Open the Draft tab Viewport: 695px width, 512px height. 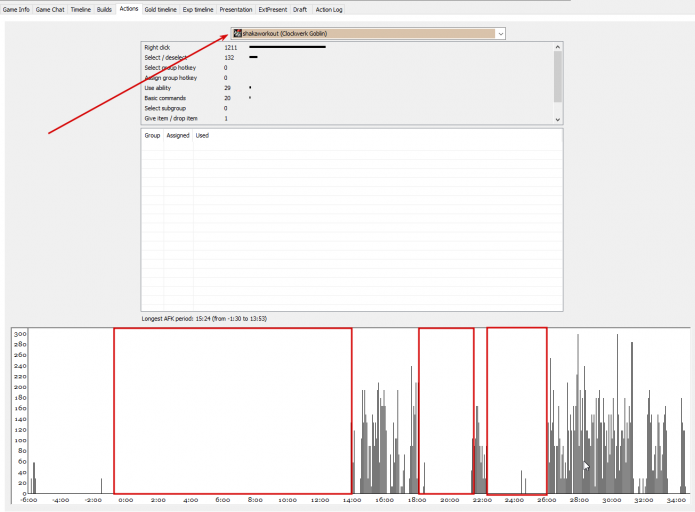click(x=300, y=9)
